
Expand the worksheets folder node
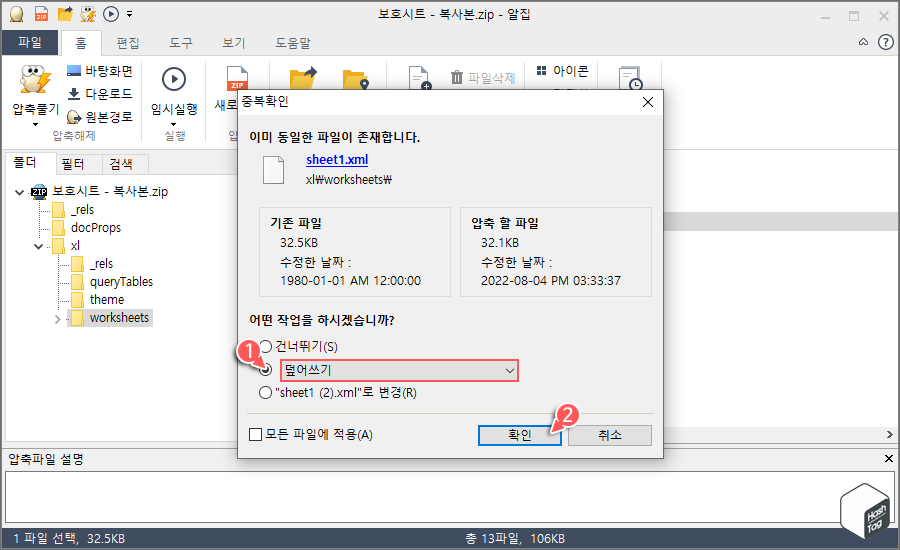57,319
